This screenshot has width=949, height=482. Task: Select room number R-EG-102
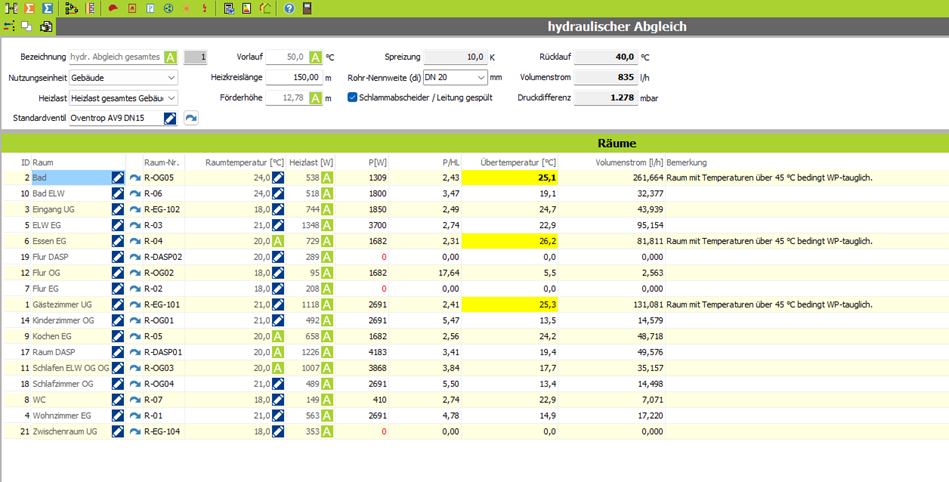coord(162,210)
